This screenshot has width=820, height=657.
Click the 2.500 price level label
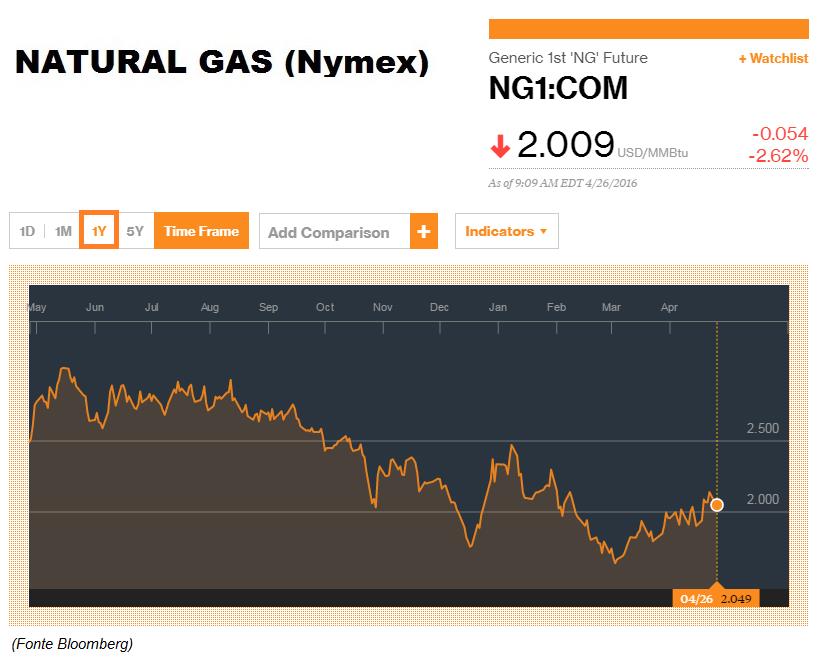pyautogui.click(x=762, y=428)
